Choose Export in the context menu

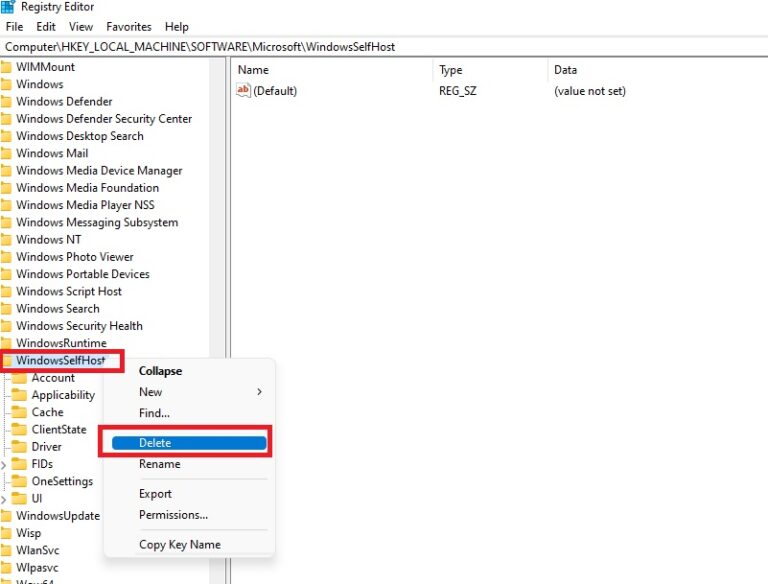(x=155, y=494)
